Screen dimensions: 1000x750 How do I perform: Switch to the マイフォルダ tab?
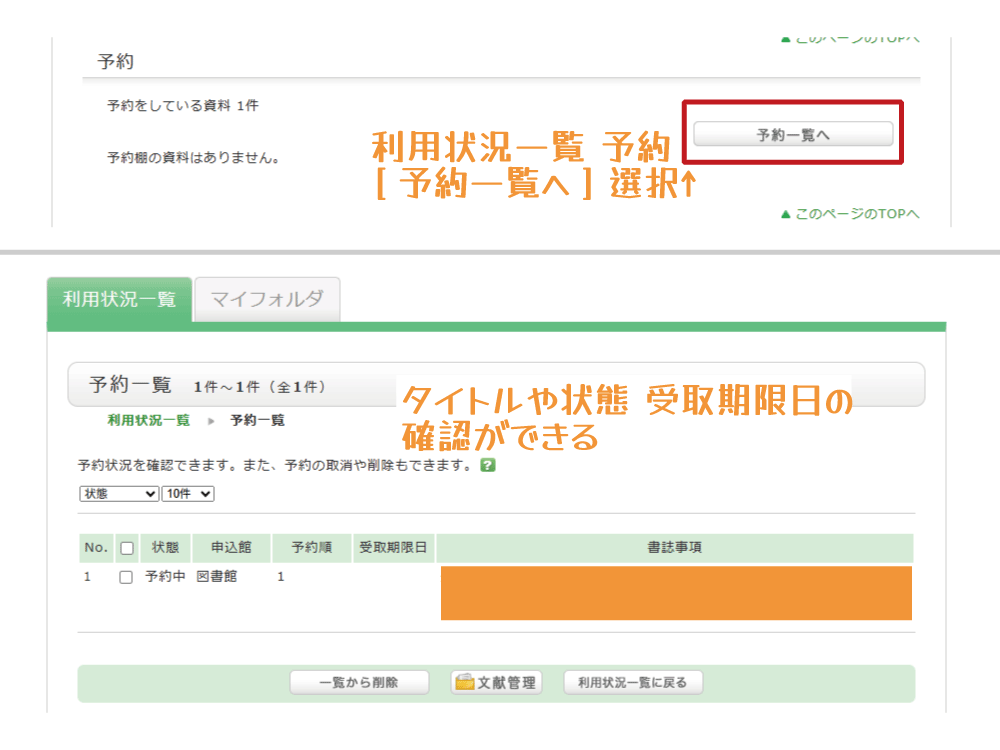point(267,299)
